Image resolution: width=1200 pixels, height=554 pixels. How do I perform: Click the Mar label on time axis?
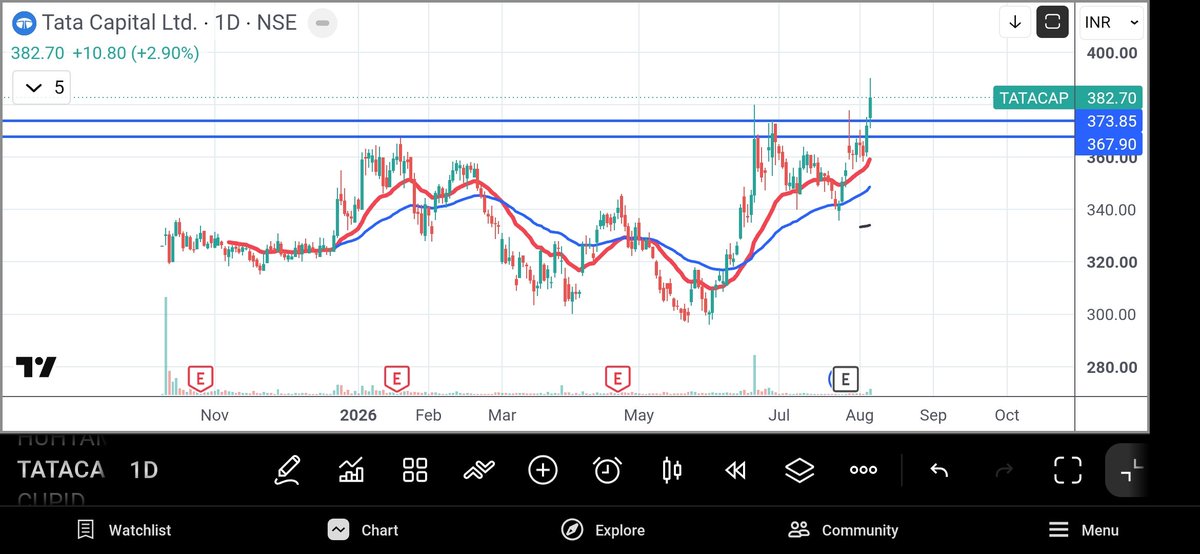point(501,415)
